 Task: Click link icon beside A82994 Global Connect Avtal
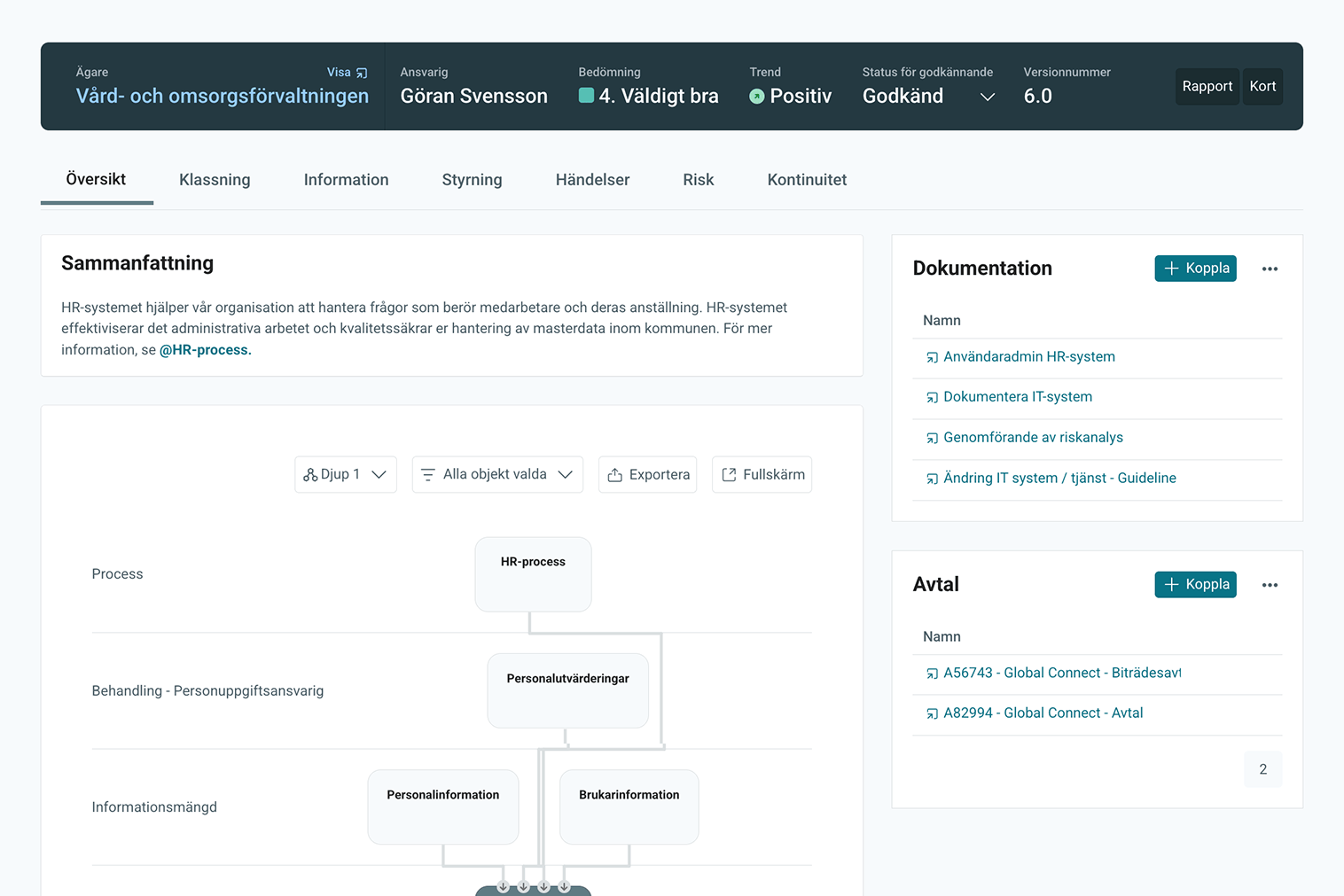pos(932,713)
